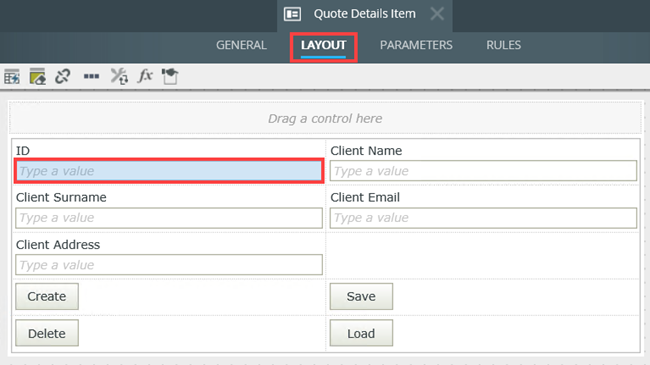Open the PARAMETERS tab
This screenshot has height=365, width=650.
click(x=416, y=45)
